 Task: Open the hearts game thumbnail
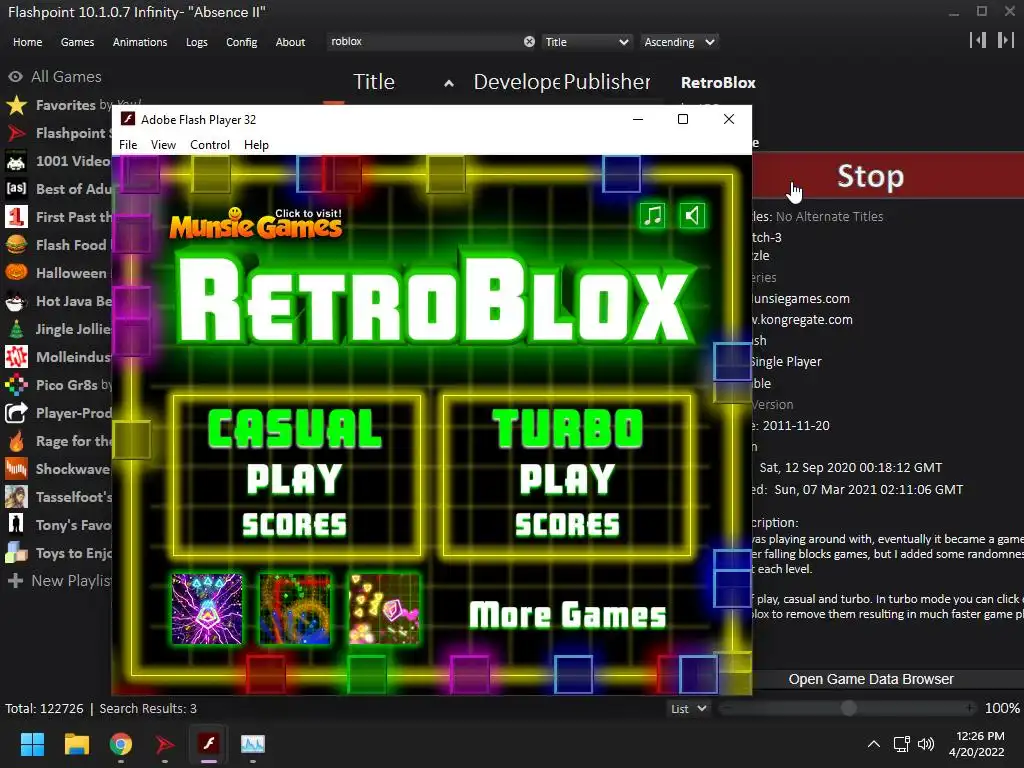[384, 609]
